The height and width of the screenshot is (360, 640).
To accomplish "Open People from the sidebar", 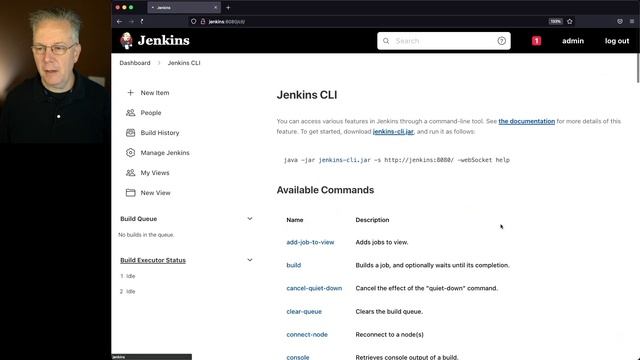I will click(x=151, y=113).
